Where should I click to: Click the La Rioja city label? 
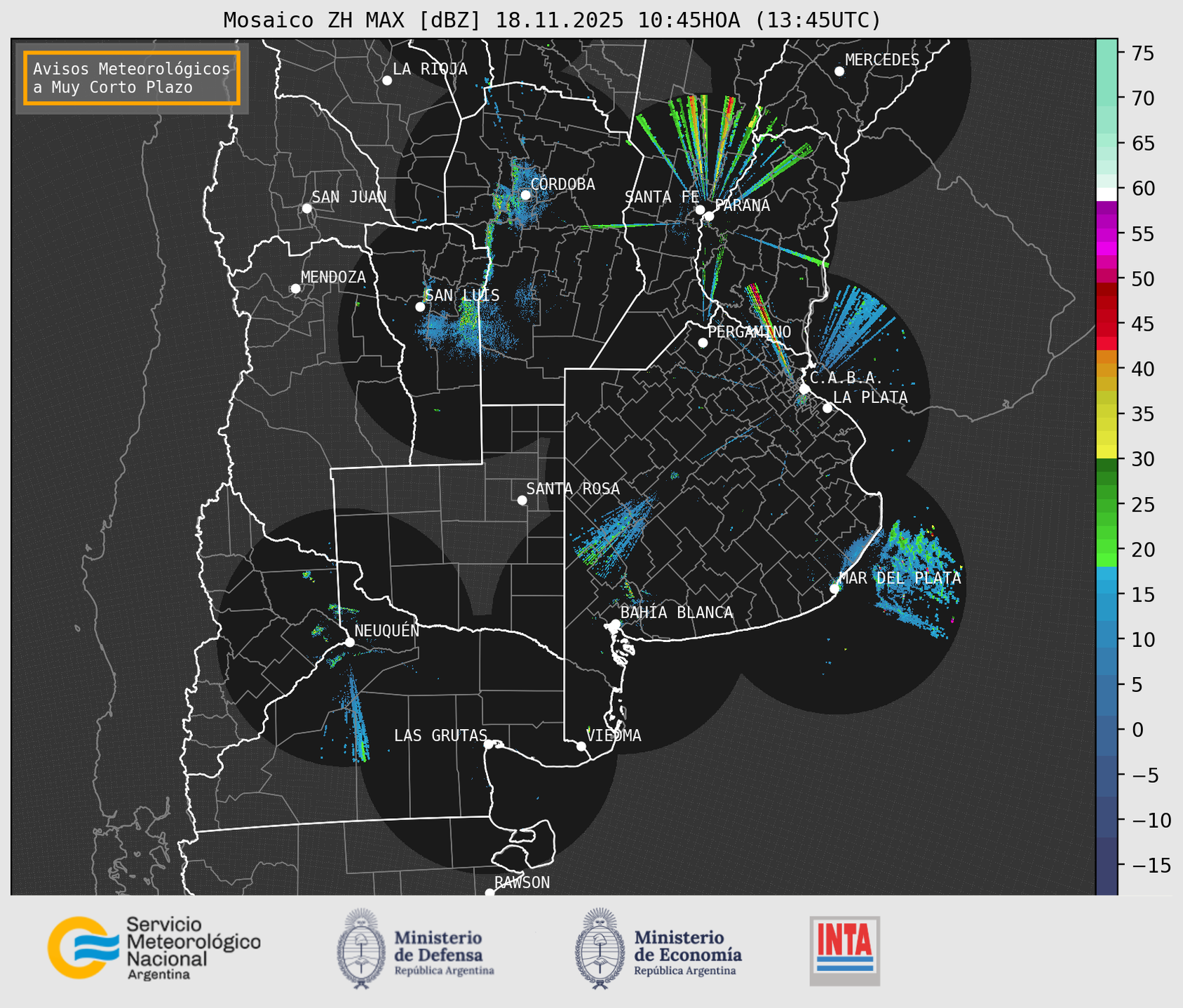(429, 69)
